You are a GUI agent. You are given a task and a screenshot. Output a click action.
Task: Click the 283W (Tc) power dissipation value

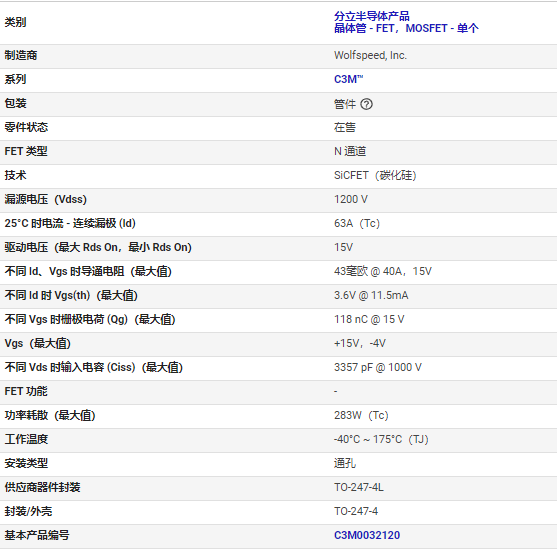361,415
